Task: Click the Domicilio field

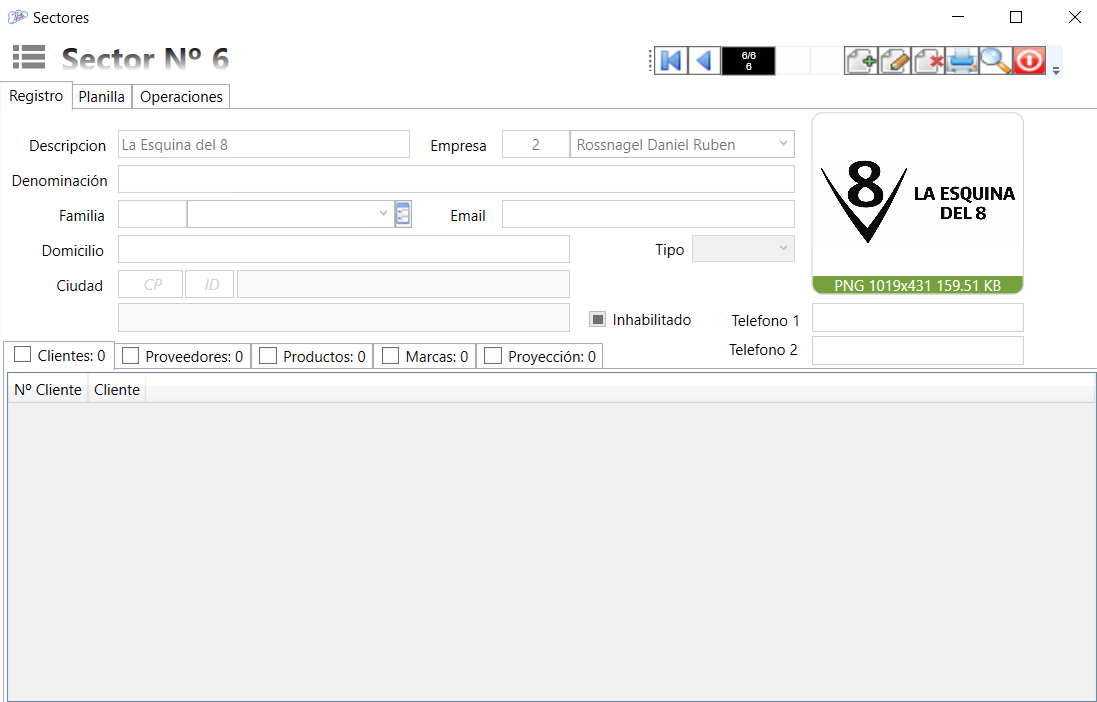Action: (344, 249)
